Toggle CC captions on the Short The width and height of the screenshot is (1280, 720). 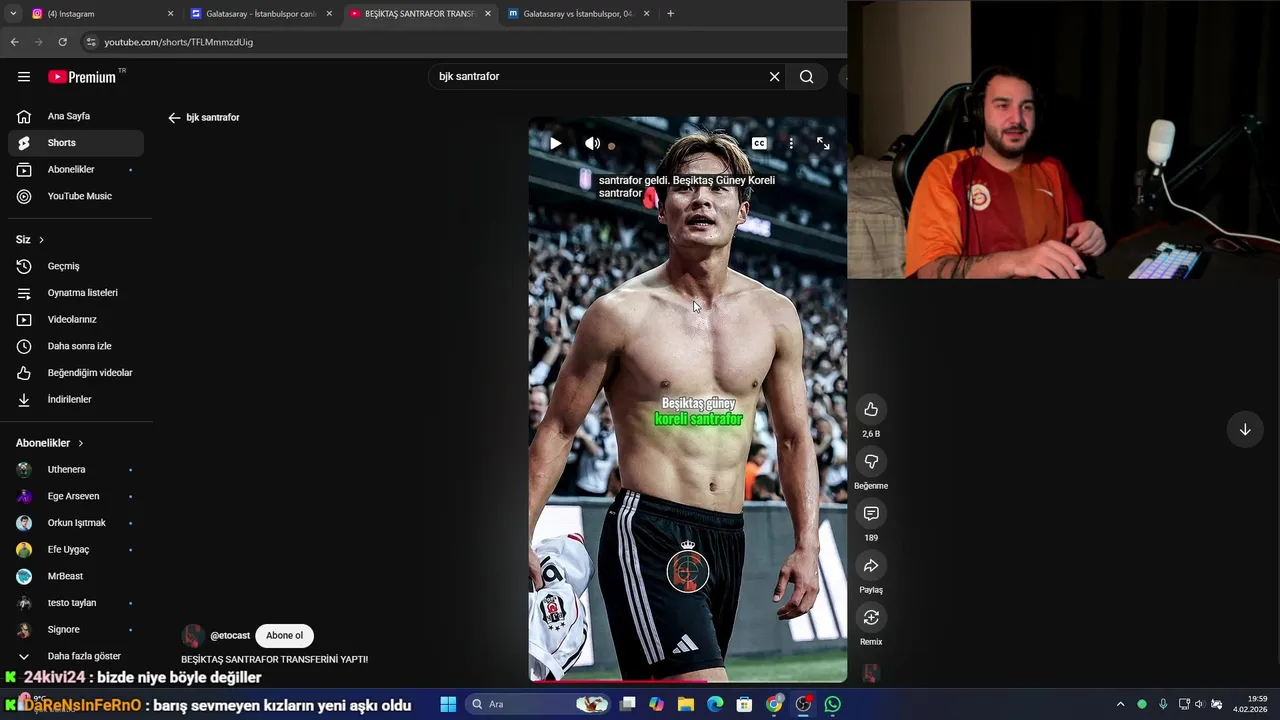pyautogui.click(x=759, y=144)
